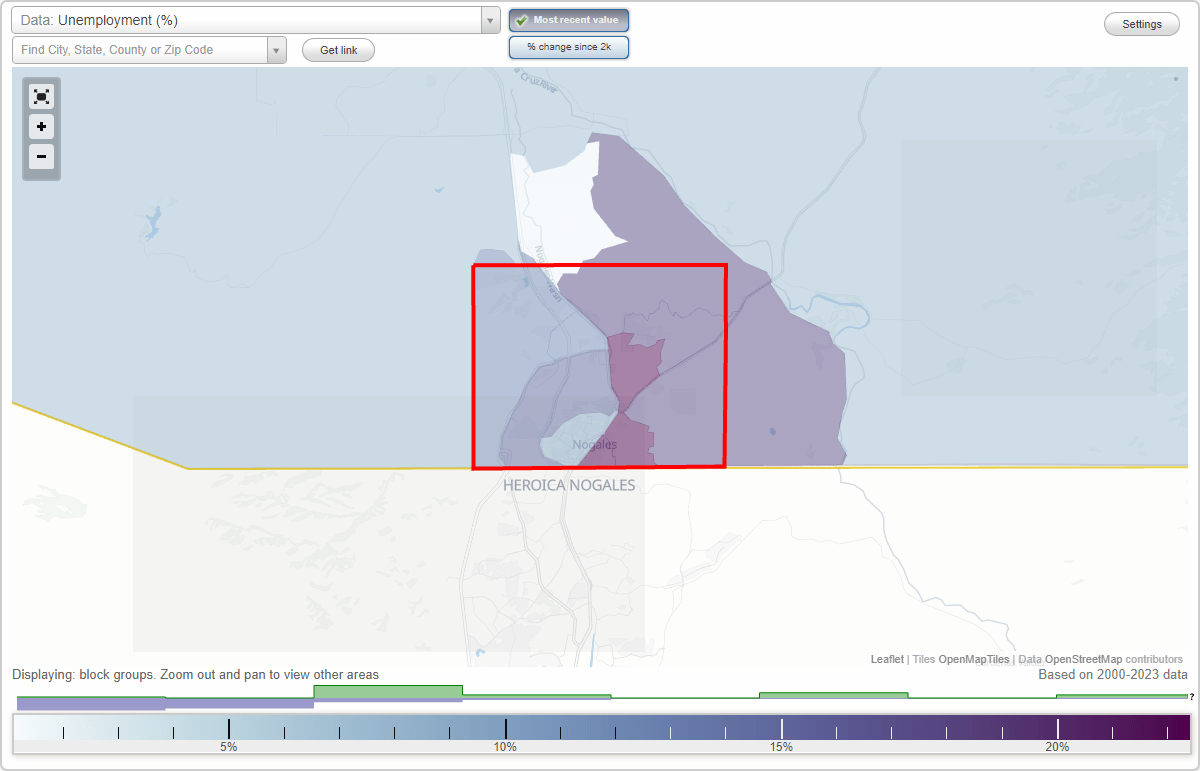Open the Settings button
Screen dimensions: 1200x771
(x=1142, y=24)
